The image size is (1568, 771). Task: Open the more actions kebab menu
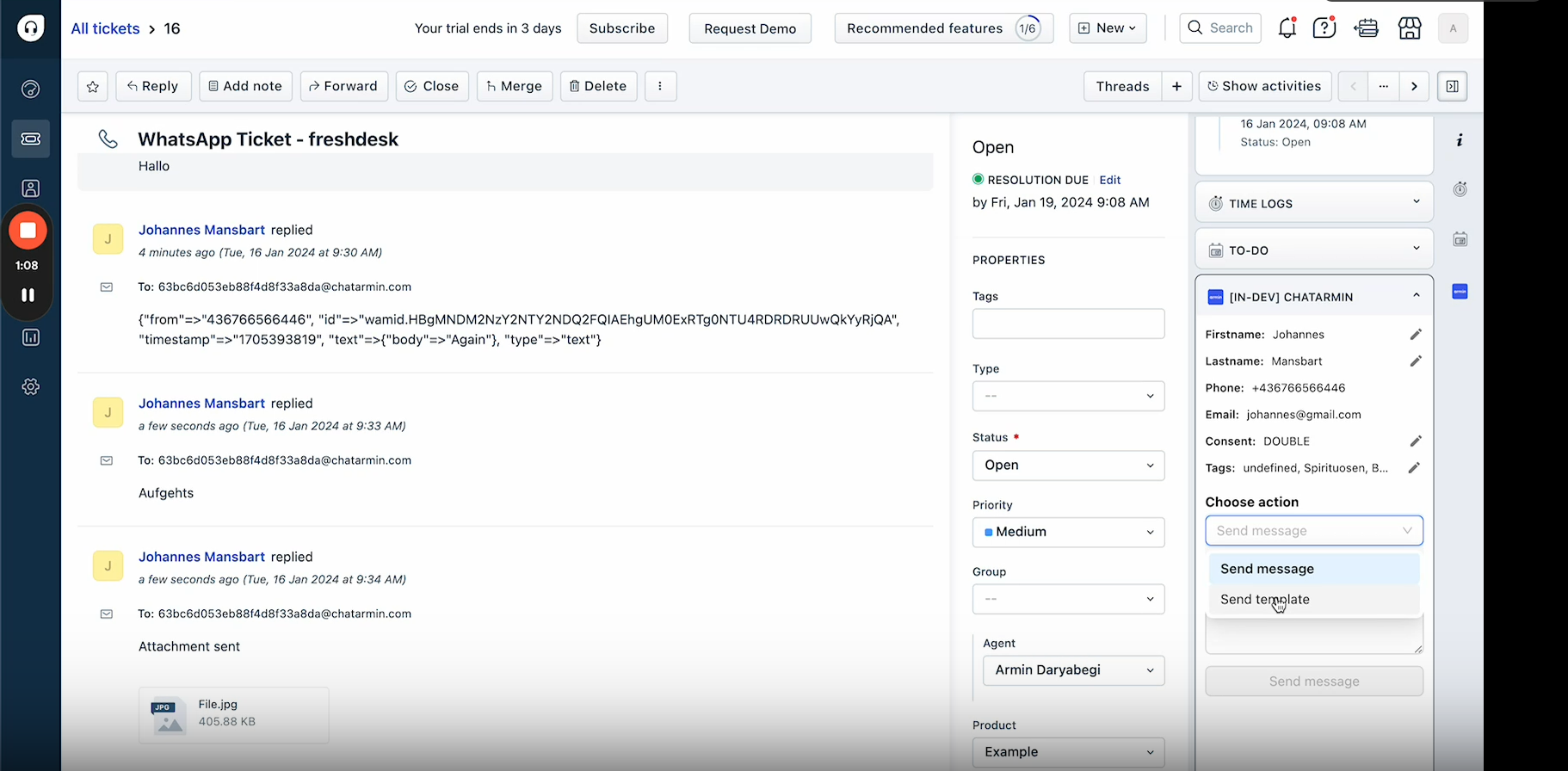tap(660, 86)
